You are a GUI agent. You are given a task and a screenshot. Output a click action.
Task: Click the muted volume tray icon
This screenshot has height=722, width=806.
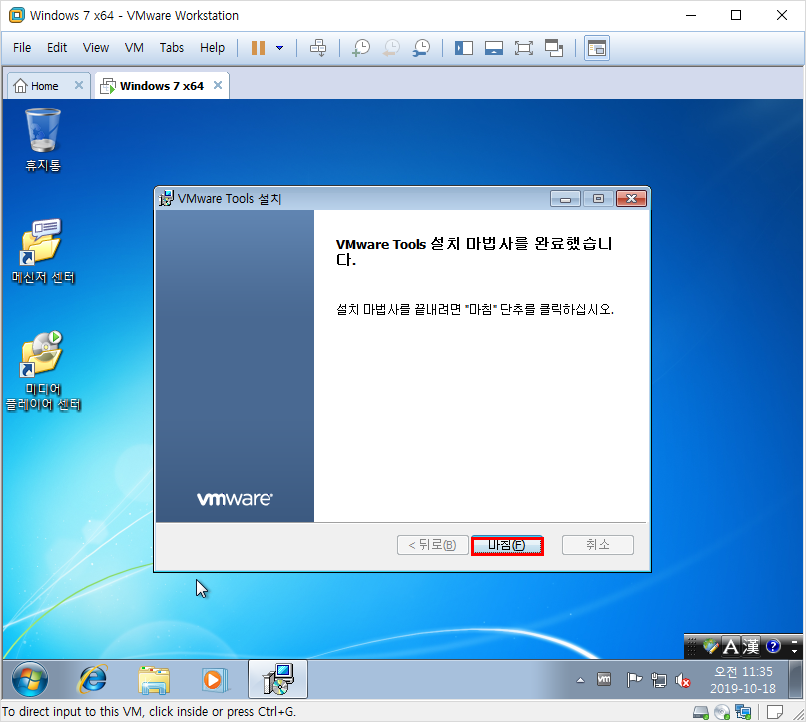pyautogui.click(x=683, y=680)
